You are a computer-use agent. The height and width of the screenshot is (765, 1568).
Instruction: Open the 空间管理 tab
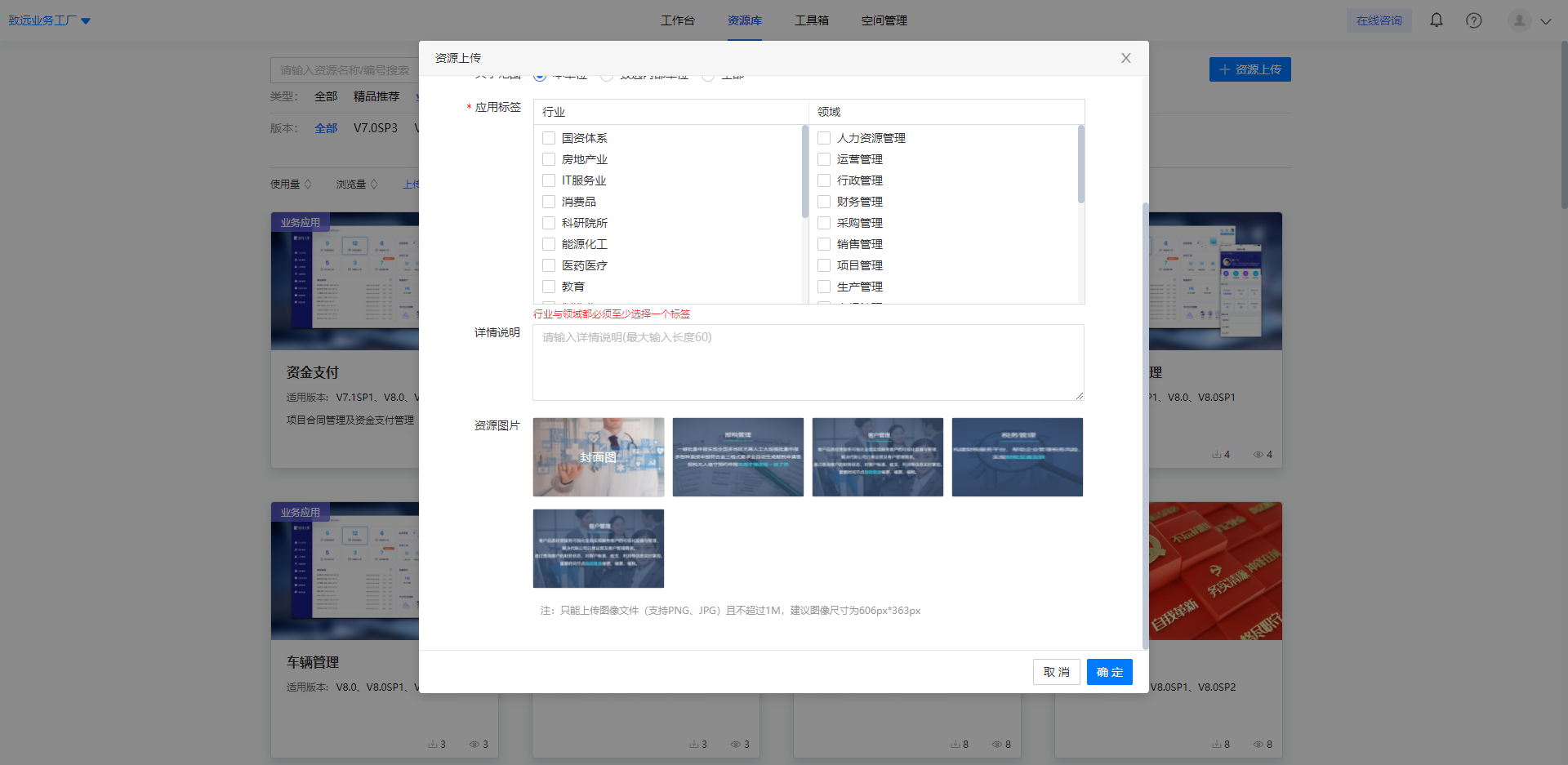[884, 20]
